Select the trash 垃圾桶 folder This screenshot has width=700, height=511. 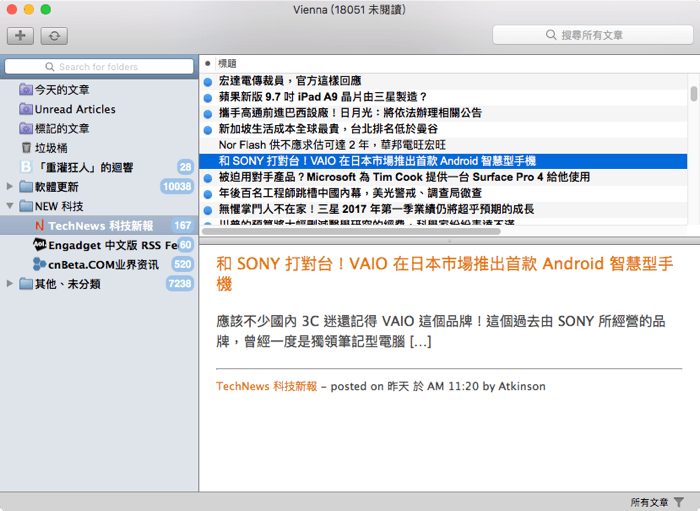tap(52, 147)
